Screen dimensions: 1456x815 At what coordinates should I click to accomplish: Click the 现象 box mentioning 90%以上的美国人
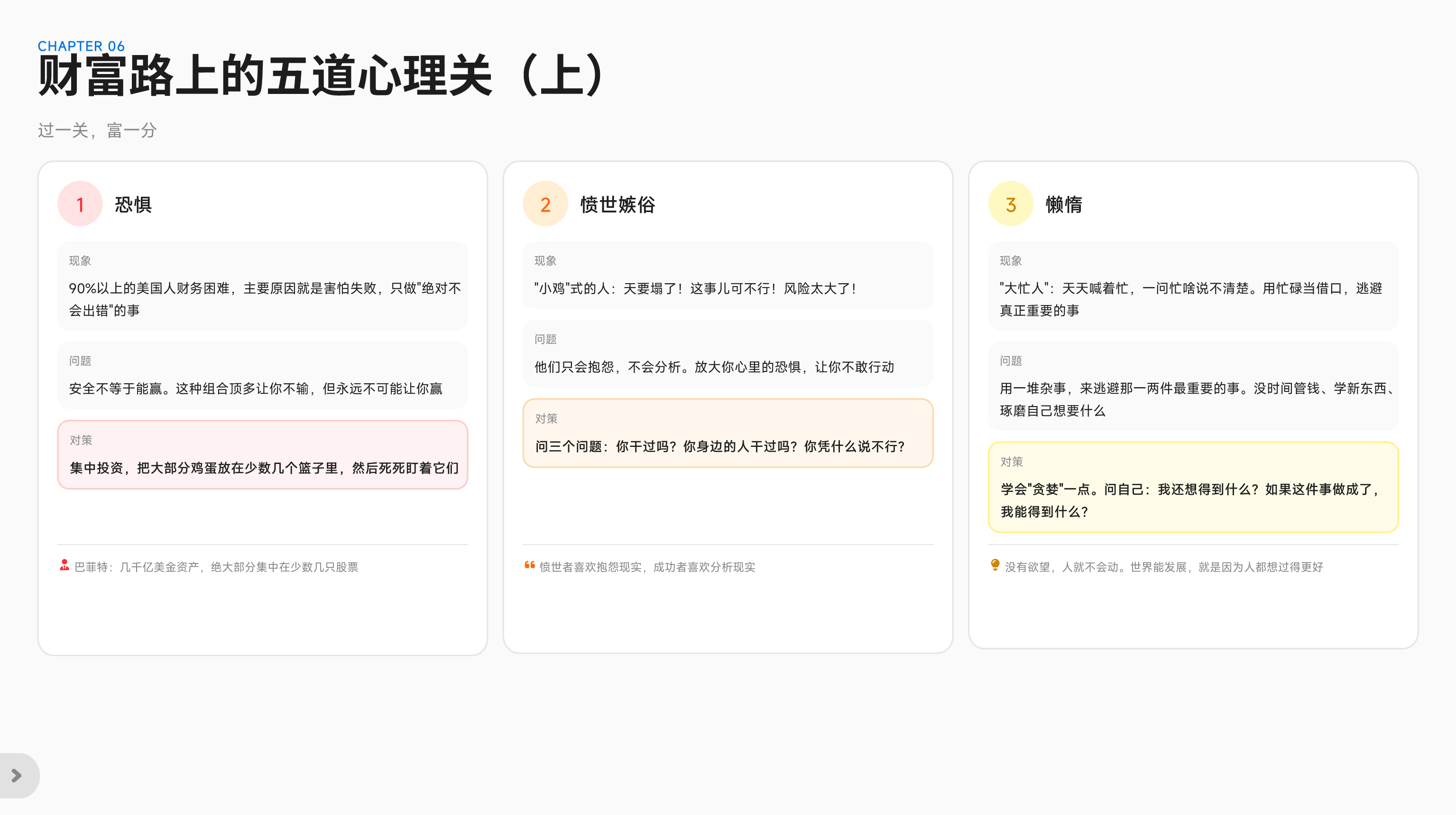(x=262, y=286)
